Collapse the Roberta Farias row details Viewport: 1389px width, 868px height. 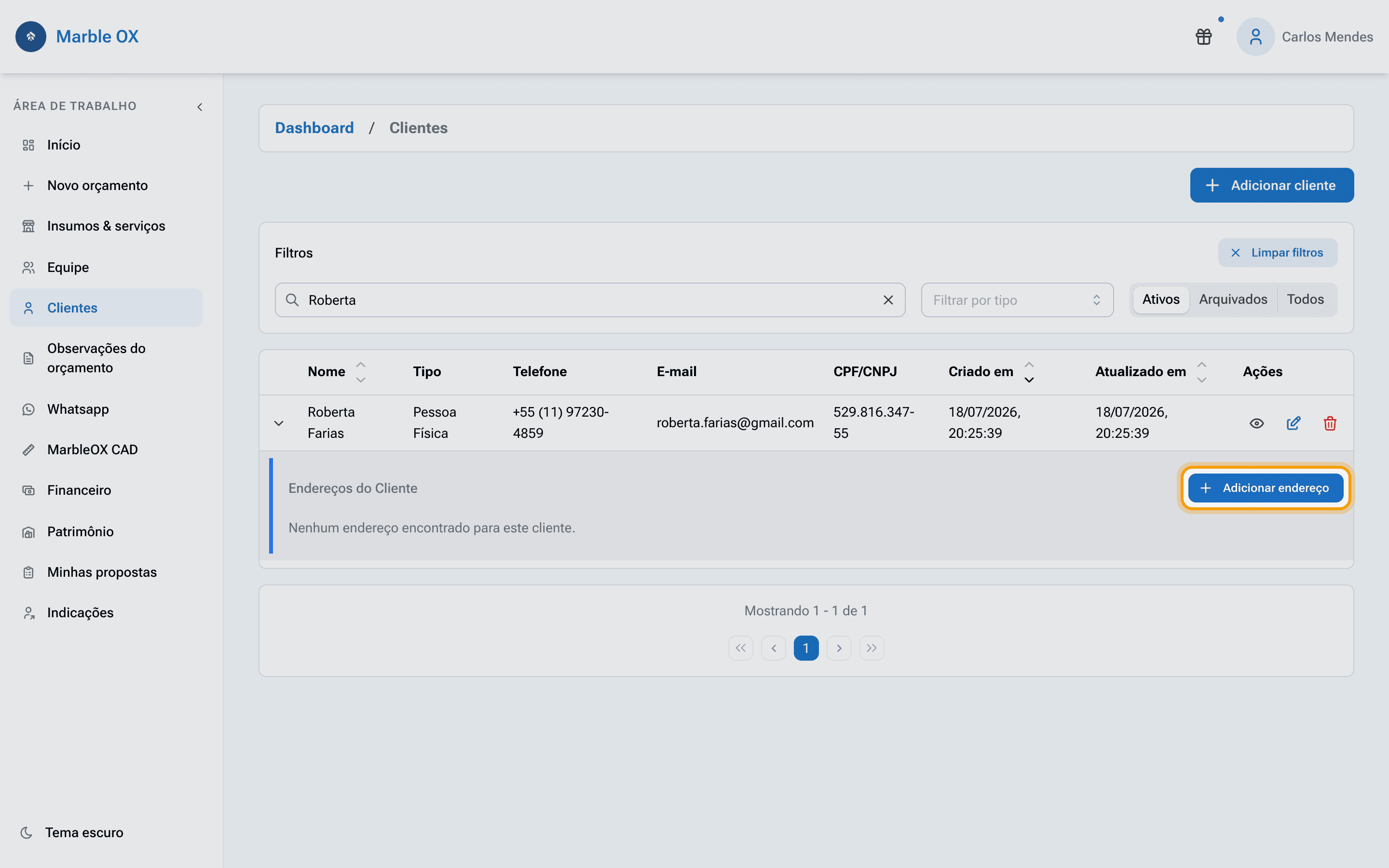tap(279, 423)
